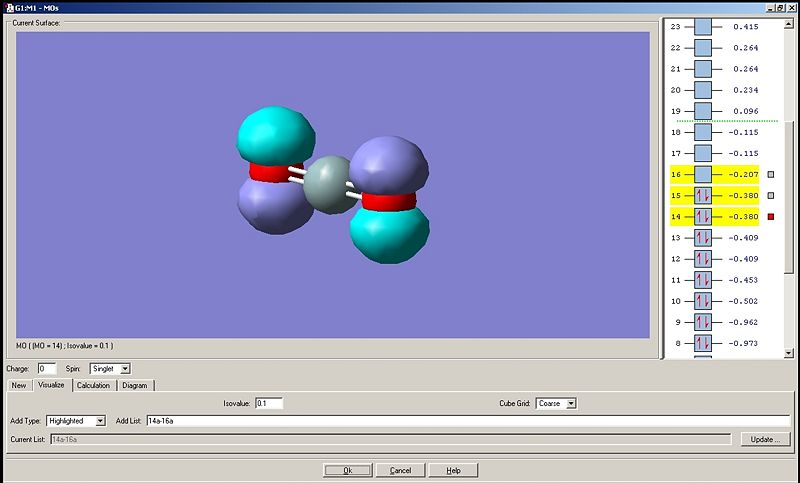Click the Current List field
This screenshot has height=483, width=800.
click(391, 439)
